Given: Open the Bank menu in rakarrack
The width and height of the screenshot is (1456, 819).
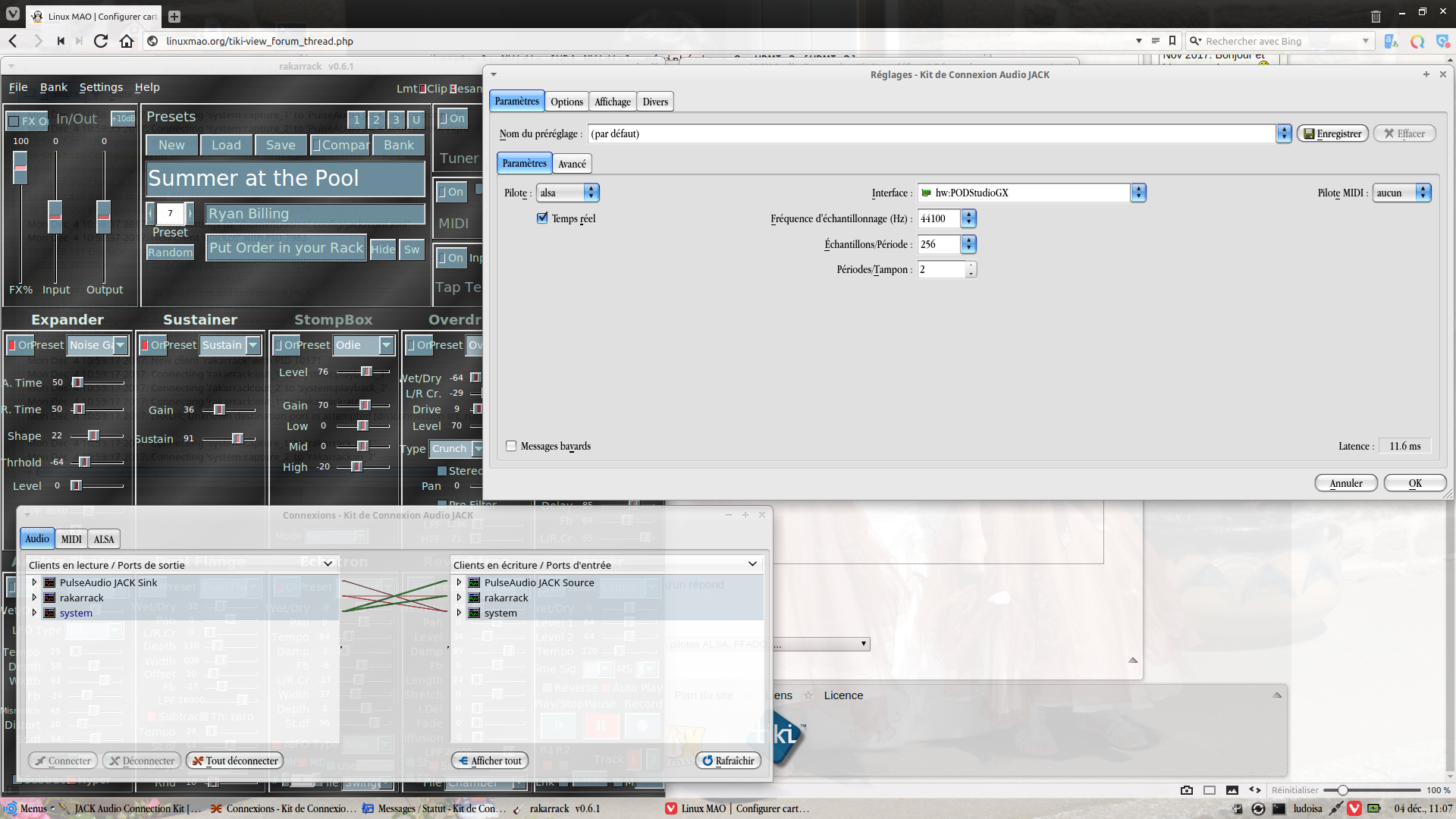Looking at the screenshot, I should [54, 87].
